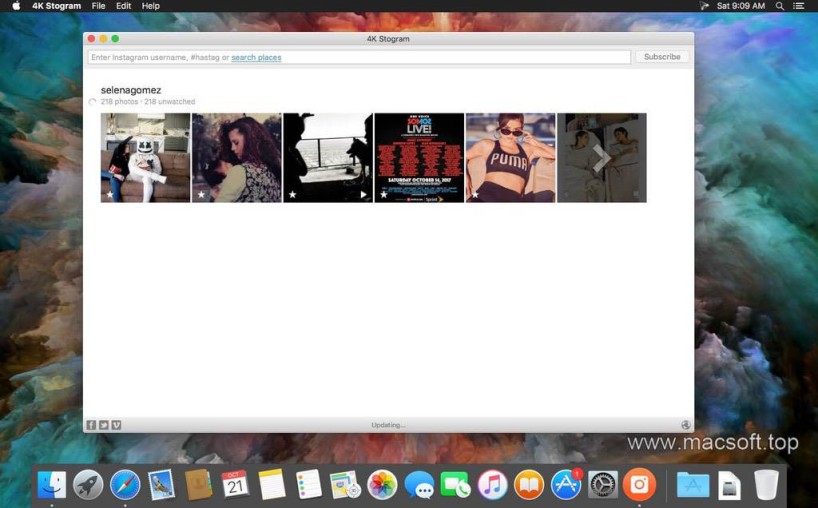The image size is (818, 508).
Task: Open iTunes from the Dock
Action: [492, 485]
